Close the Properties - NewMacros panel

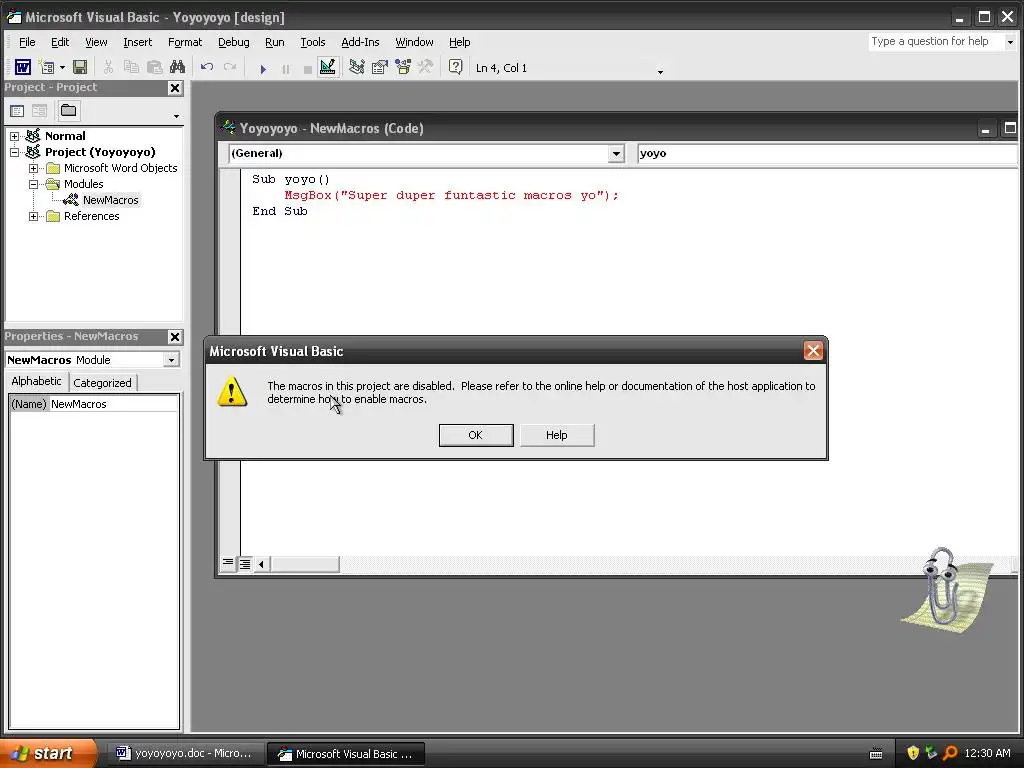click(175, 337)
